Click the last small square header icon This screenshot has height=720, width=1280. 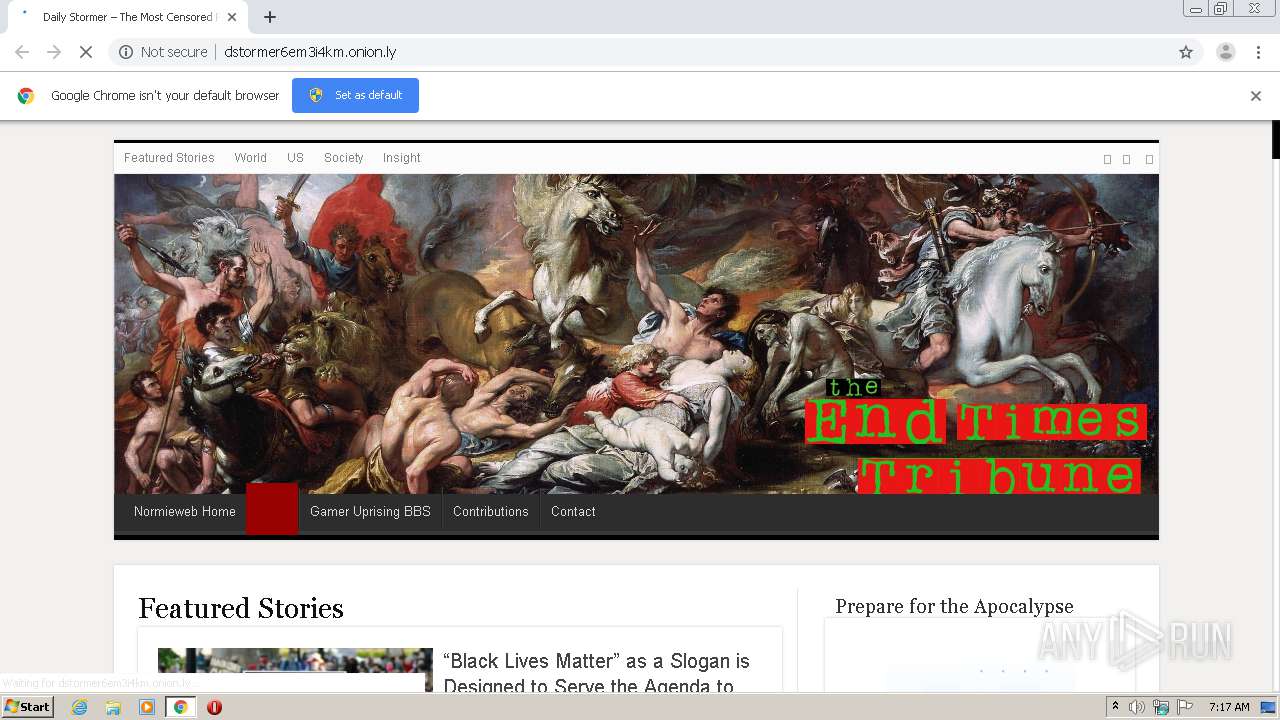(1149, 159)
